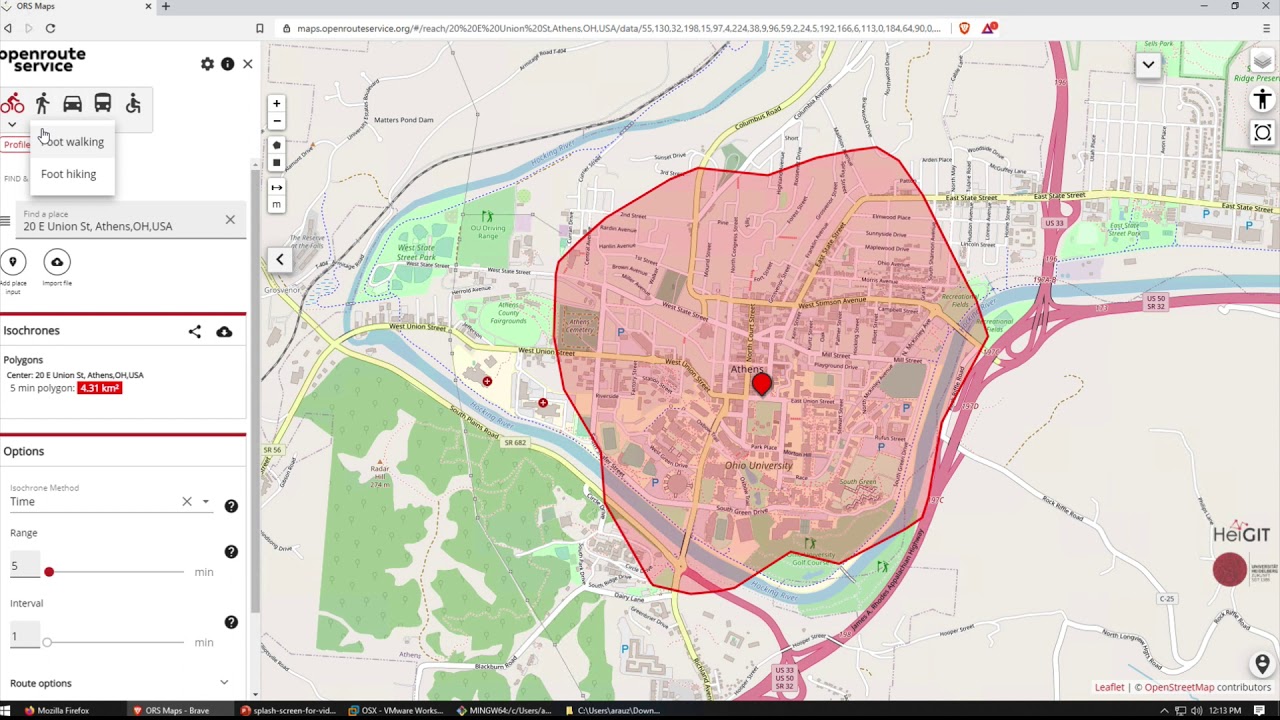The width and height of the screenshot is (1280, 720).
Task: Click Import file cloud button
Action: 57,262
